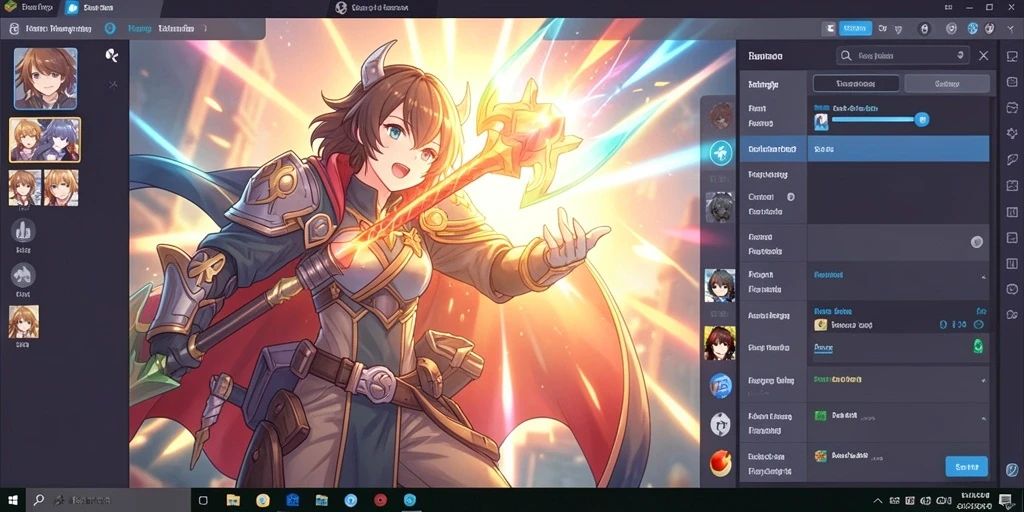Viewport: 1024px width, 512px height.
Task: Click the blue globe icon in top toolbar
Action: click(972, 29)
